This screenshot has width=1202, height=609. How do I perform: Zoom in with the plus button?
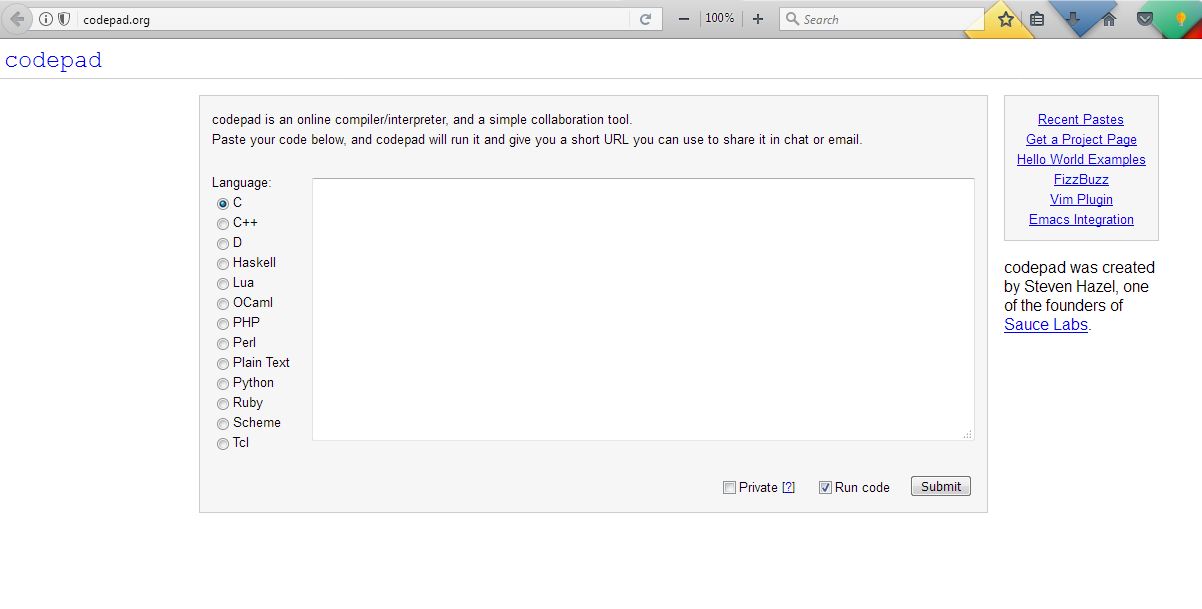coord(758,19)
